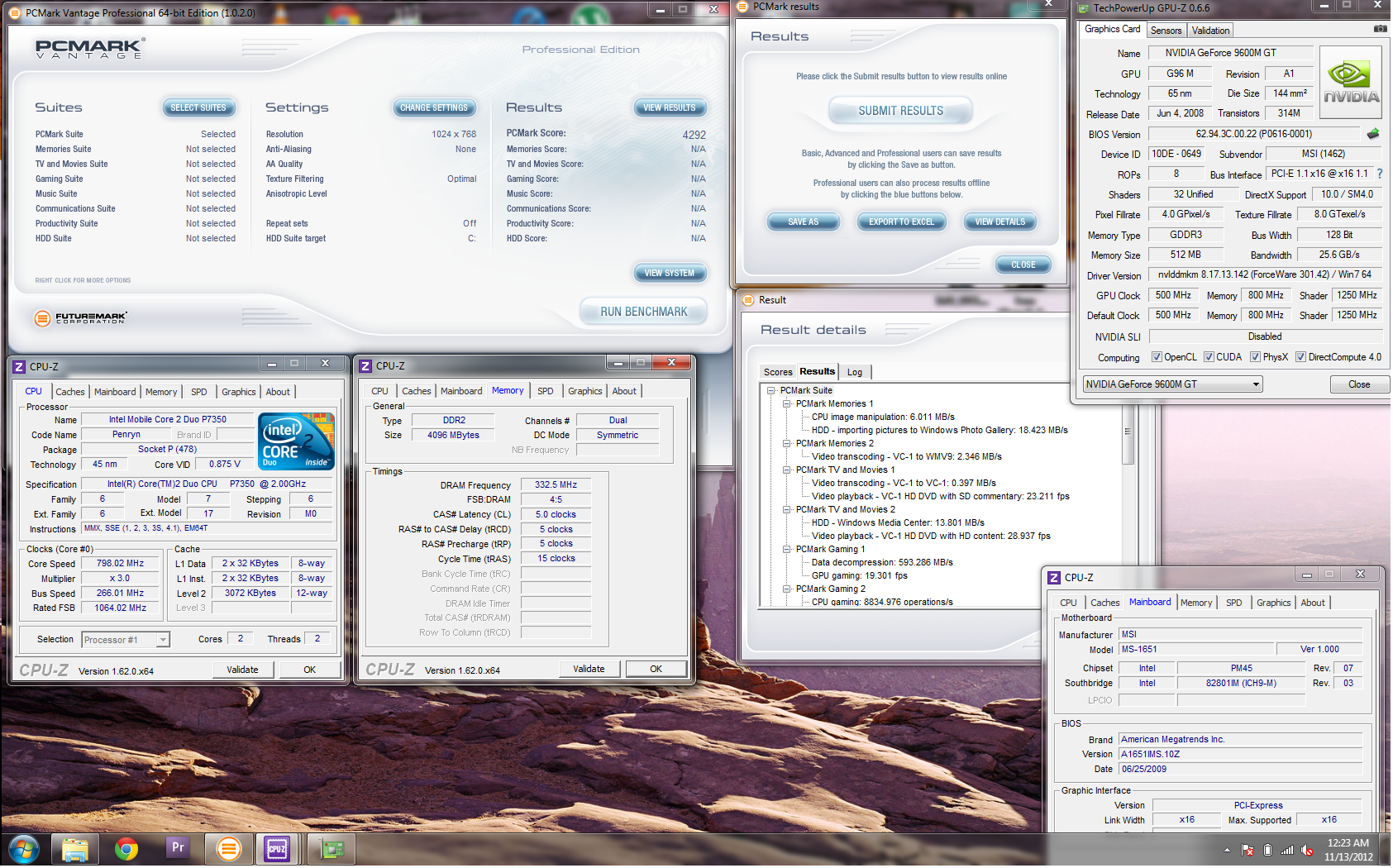The width and height of the screenshot is (1393, 868).
Task: Click the Futuremark Corporation logo
Action: pos(81,318)
